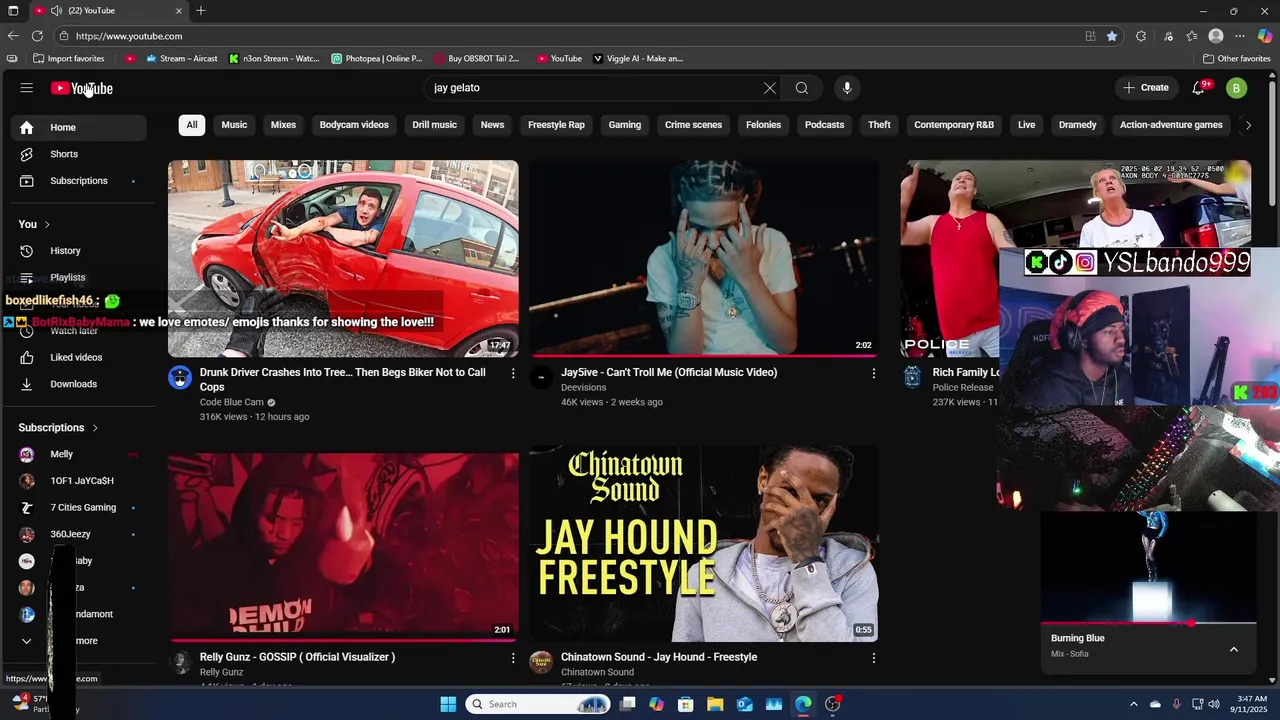Open options menu for Drunk Driver video
The width and height of the screenshot is (1280, 720).
point(513,373)
